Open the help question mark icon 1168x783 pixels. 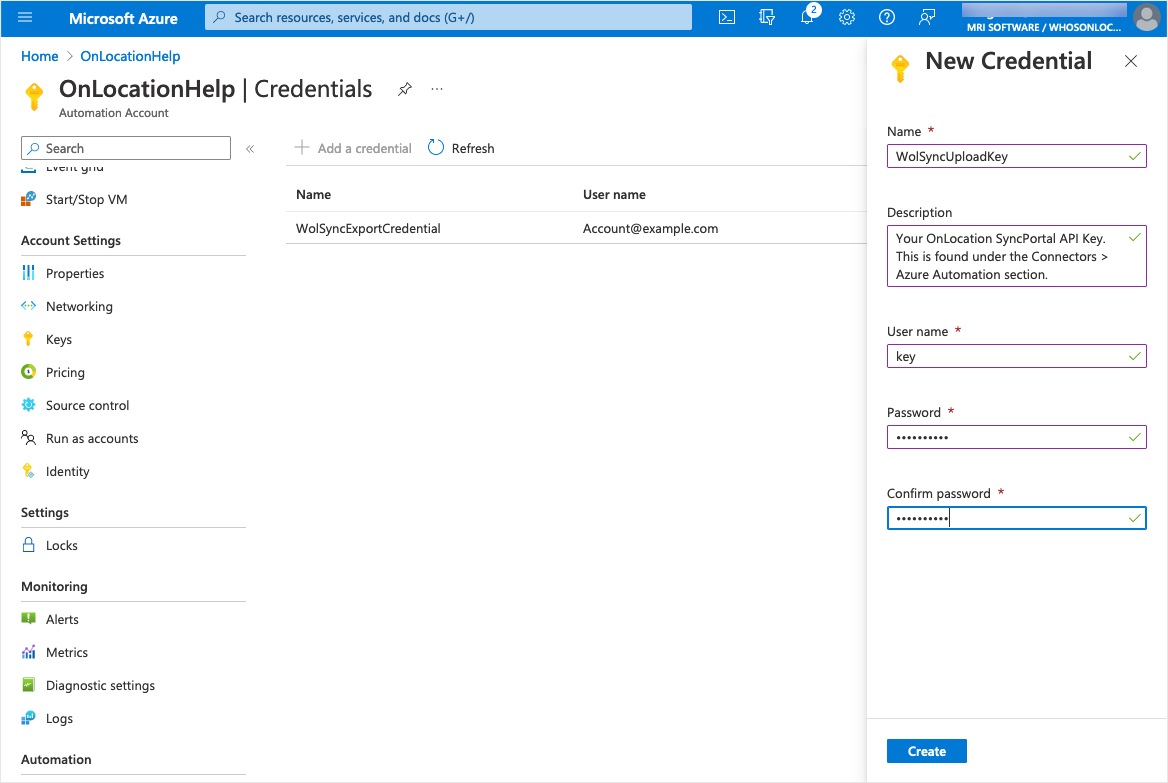coord(886,17)
